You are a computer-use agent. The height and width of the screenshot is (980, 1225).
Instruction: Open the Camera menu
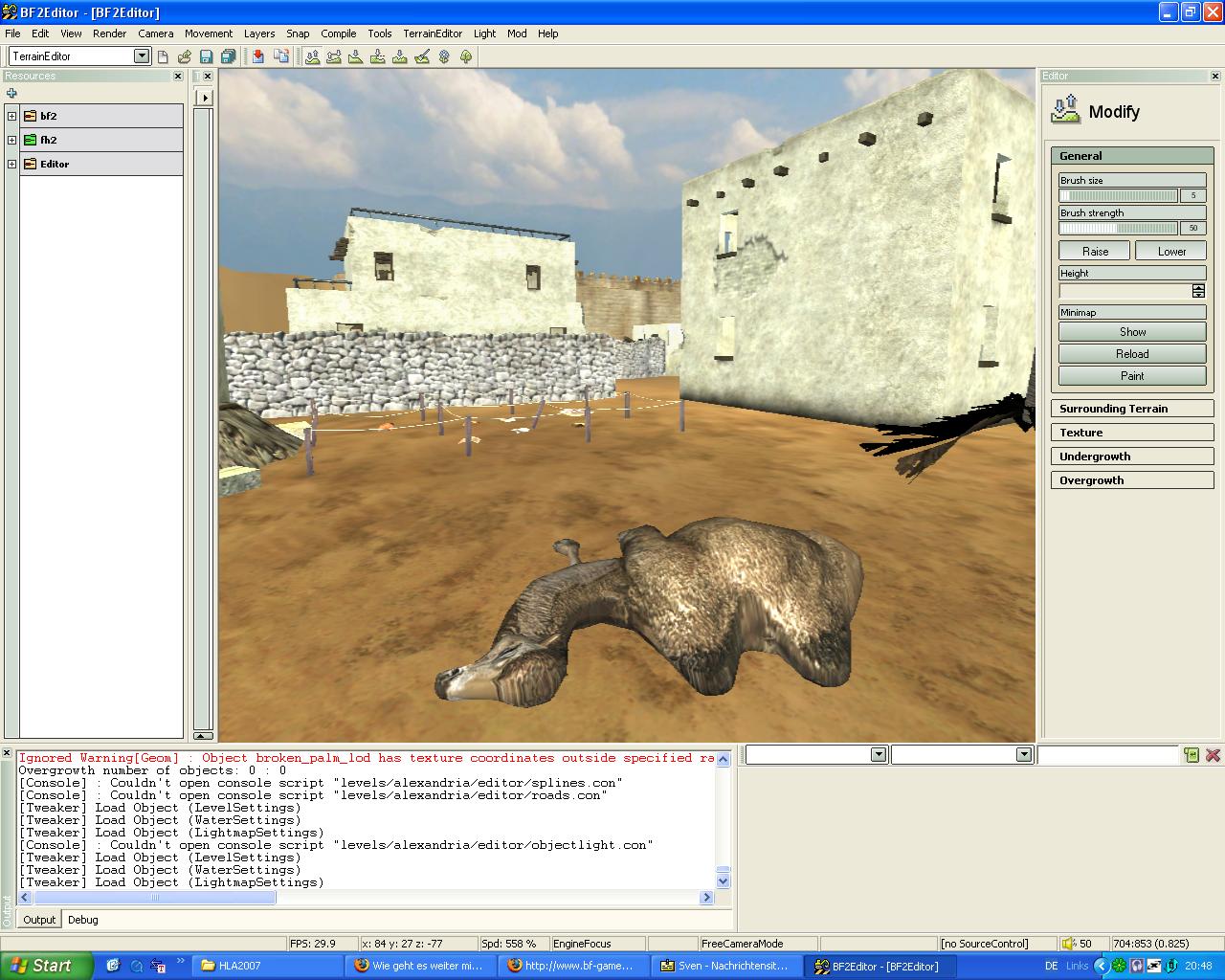tap(155, 33)
